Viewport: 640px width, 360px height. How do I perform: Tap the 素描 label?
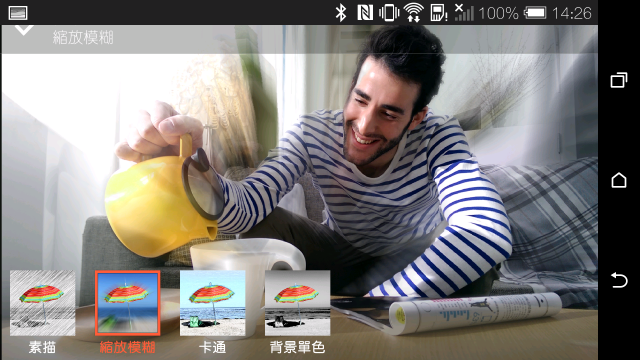click(x=42, y=347)
